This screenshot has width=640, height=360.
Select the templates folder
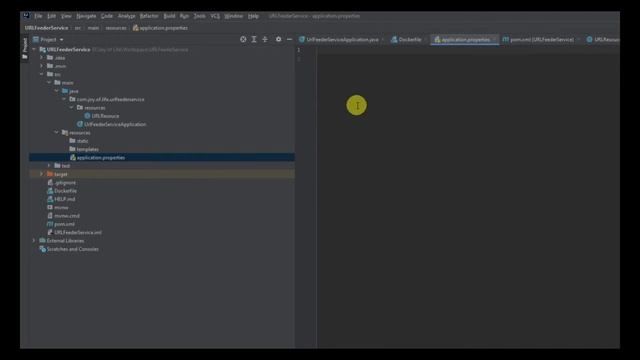(x=84, y=149)
